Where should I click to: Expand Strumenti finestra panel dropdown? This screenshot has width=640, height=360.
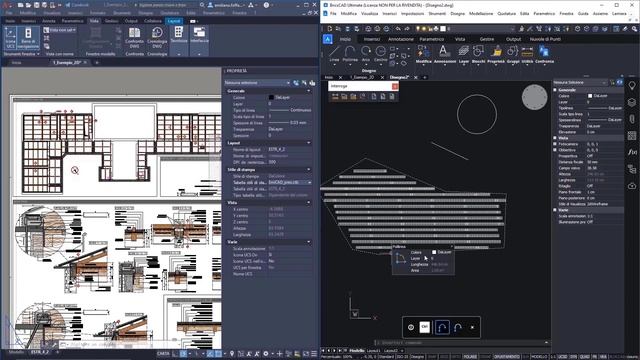[38, 54]
